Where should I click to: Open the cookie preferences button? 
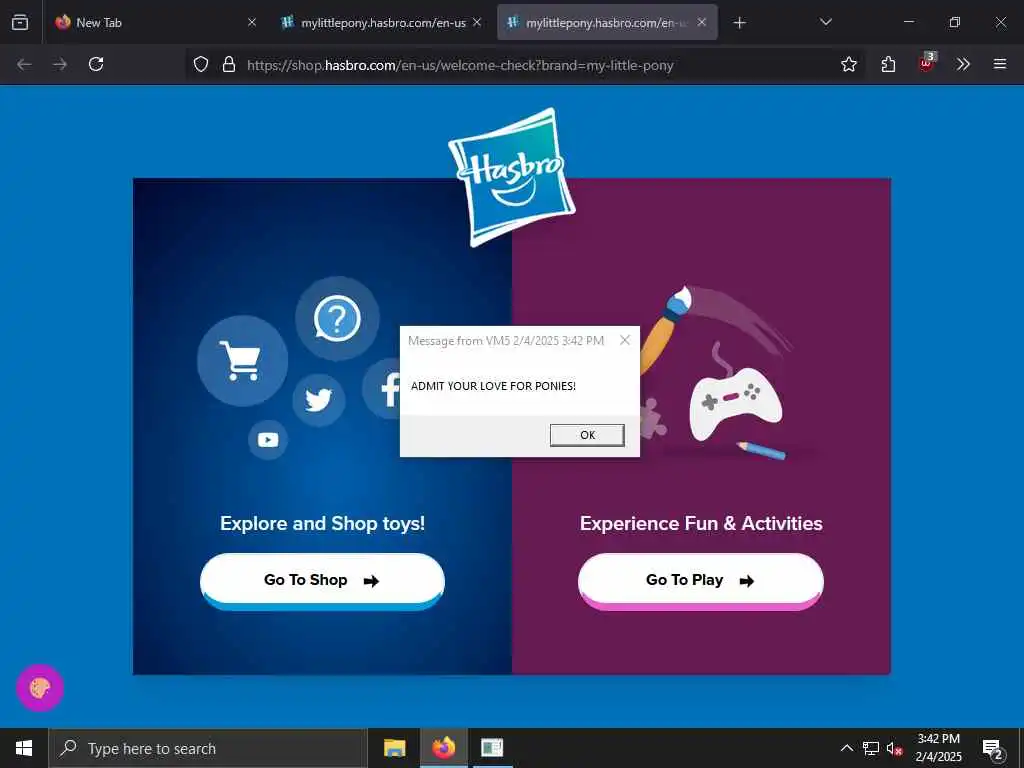pos(40,688)
